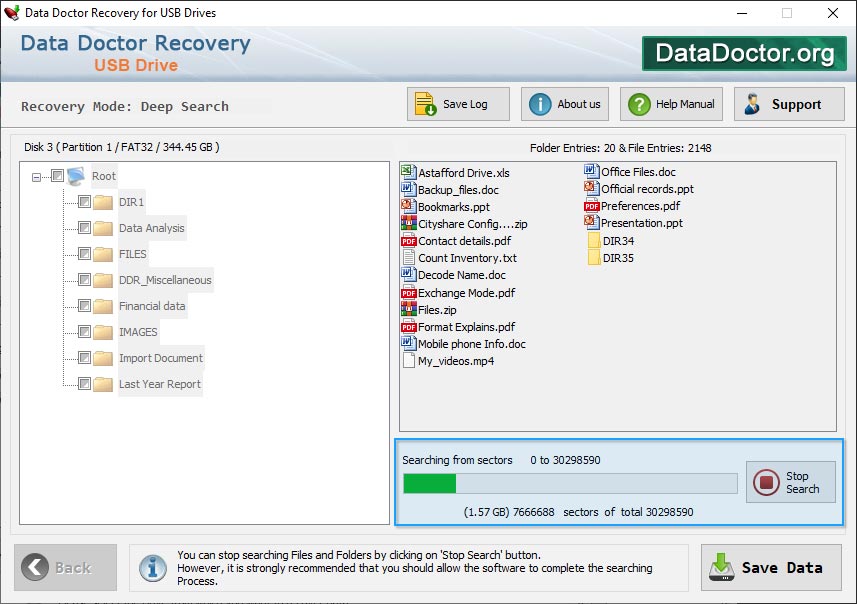The height and width of the screenshot is (604, 857).
Task: Click the Excel icon of Astafford Drive.xls
Action: coord(408,172)
